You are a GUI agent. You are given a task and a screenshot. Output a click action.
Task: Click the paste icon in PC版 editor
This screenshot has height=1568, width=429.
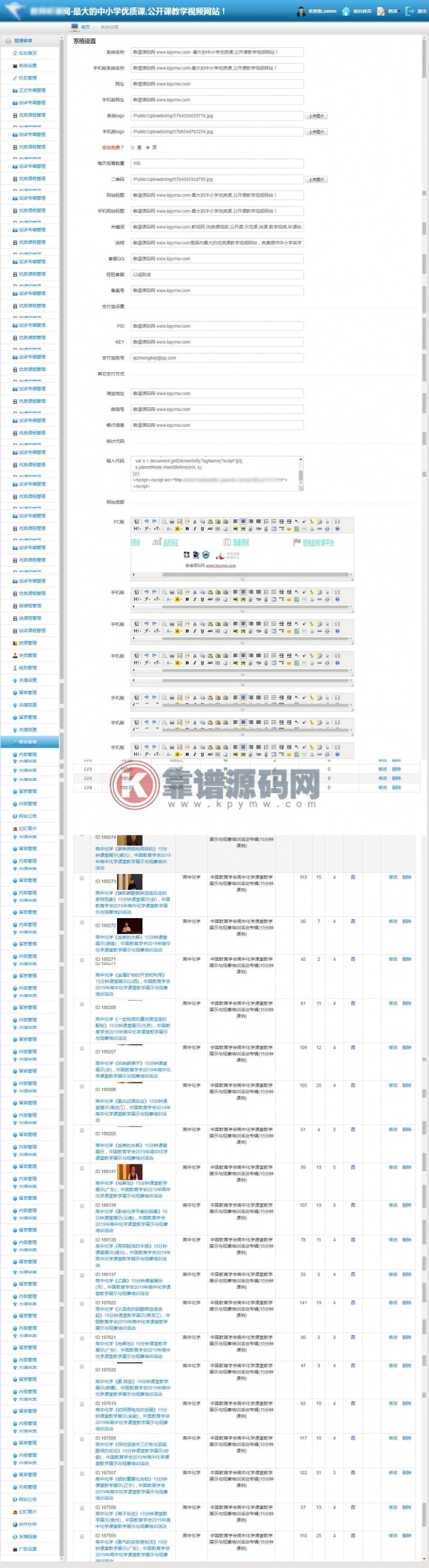(x=209, y=521)
